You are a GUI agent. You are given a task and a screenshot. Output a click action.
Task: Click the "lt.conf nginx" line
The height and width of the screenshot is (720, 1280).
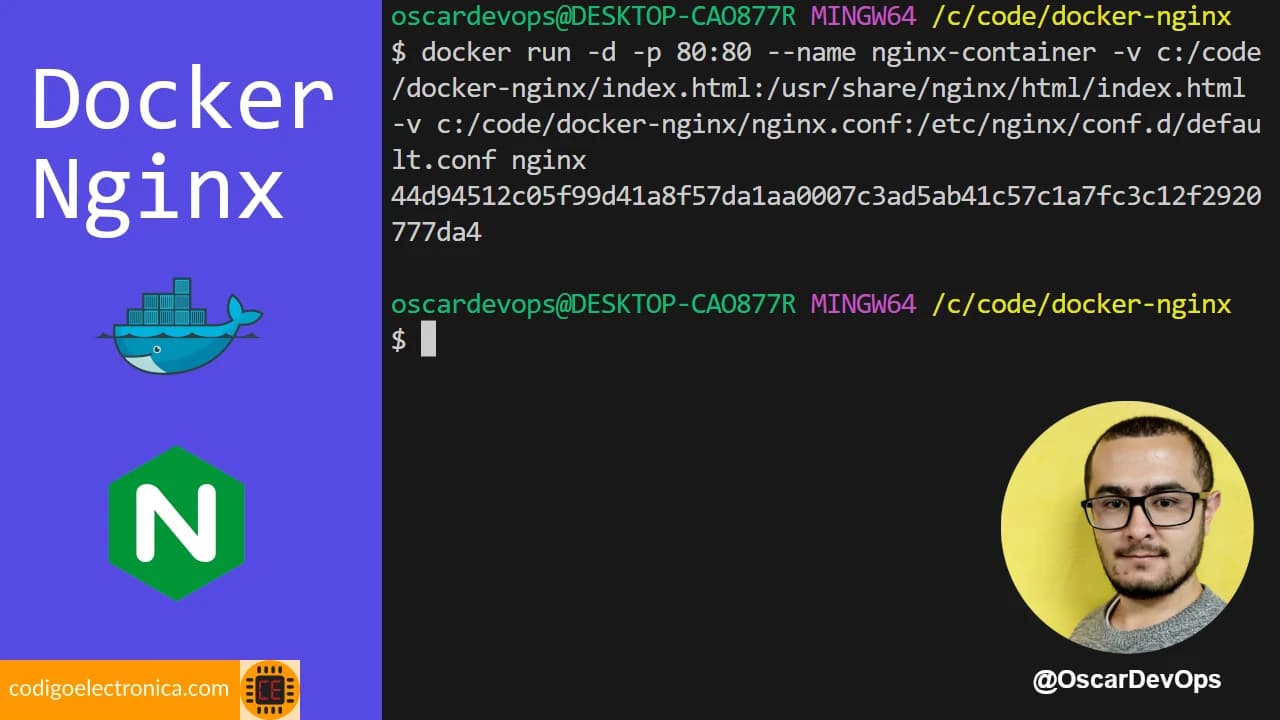click(x=489, y=160)
